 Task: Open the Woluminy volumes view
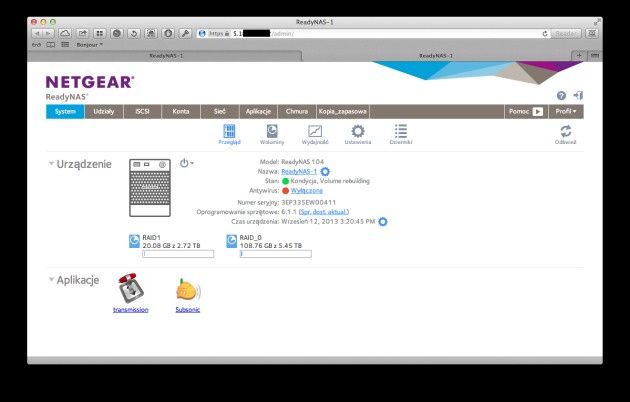tap(272, 134)
